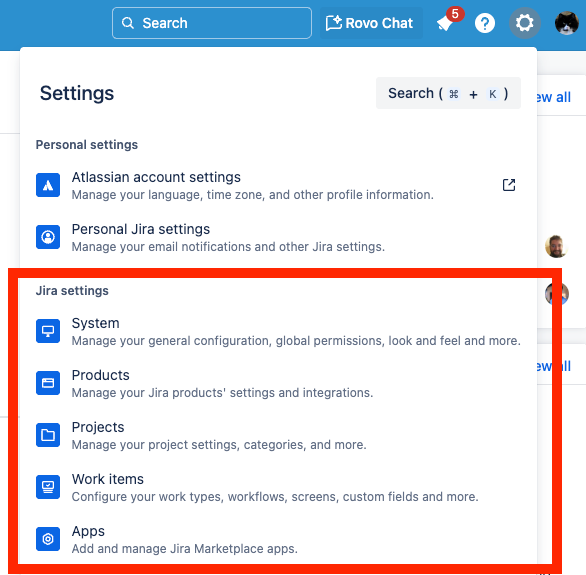The width and height of the screenshot is (586, 575).
Task: Click the upper 'ew all' link behind the panel
Action: coord(554,97)
